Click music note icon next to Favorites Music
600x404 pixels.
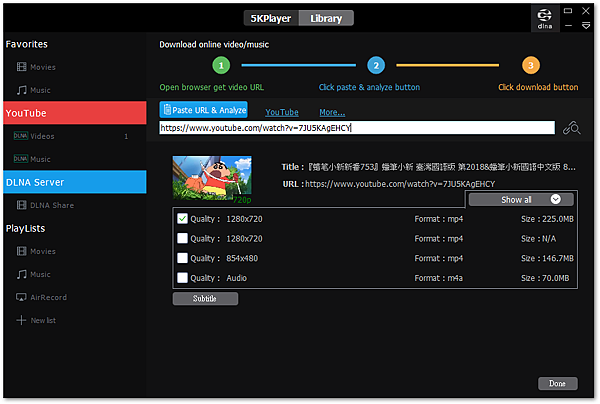(22, 90)
